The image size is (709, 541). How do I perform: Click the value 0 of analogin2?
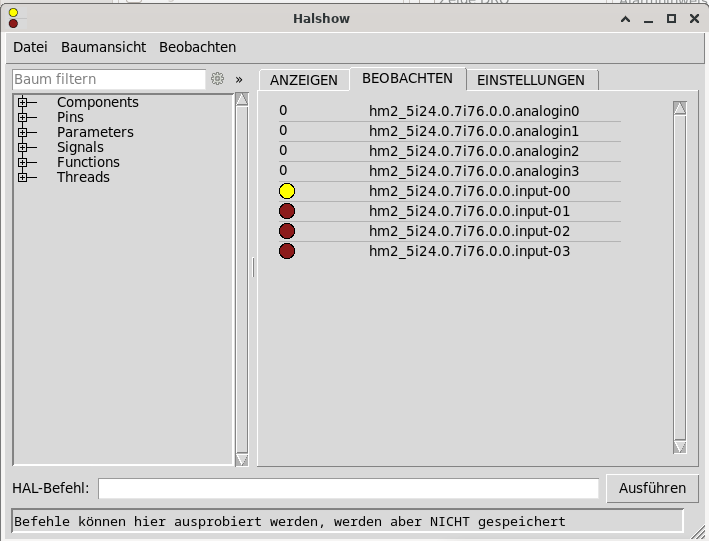[x=283, y=150]
